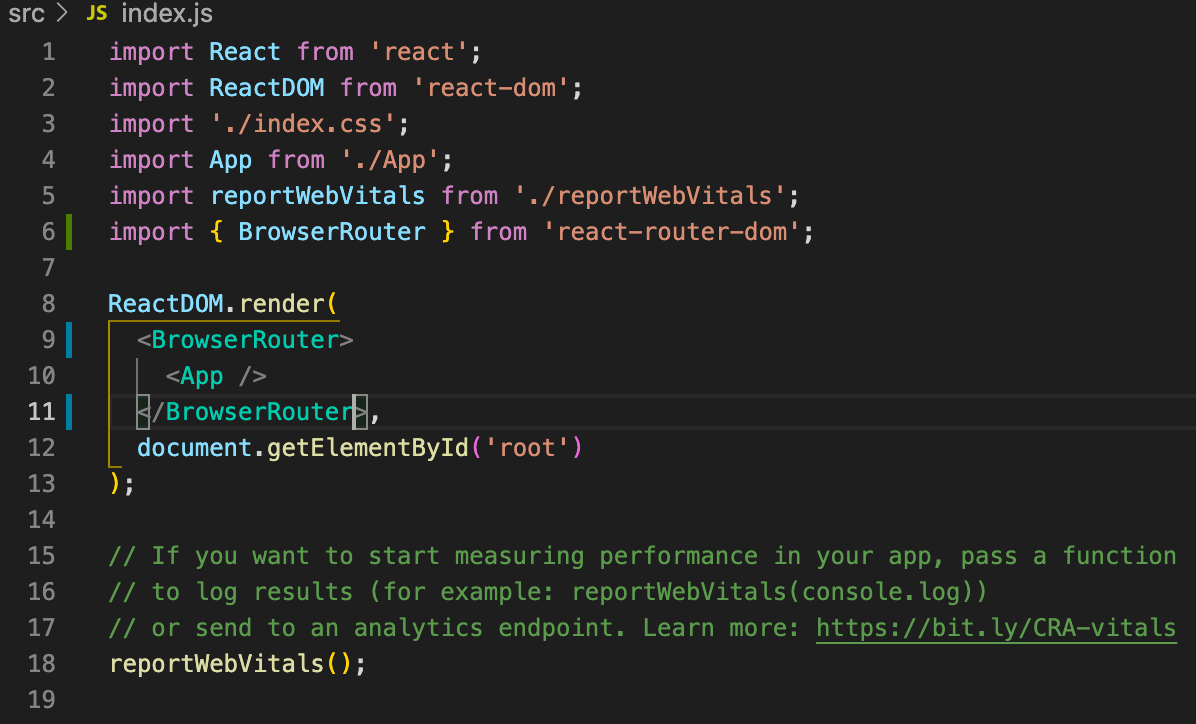Click the gutter beside line 11
The image size is (1196, 724).
(68, 411)
